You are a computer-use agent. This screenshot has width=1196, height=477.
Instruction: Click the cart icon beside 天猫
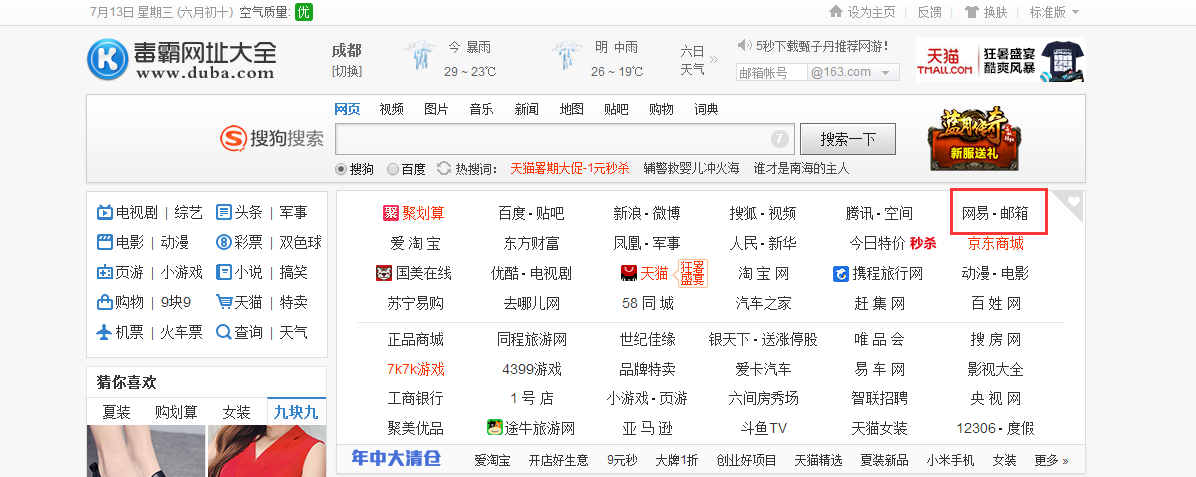[223, 302]
